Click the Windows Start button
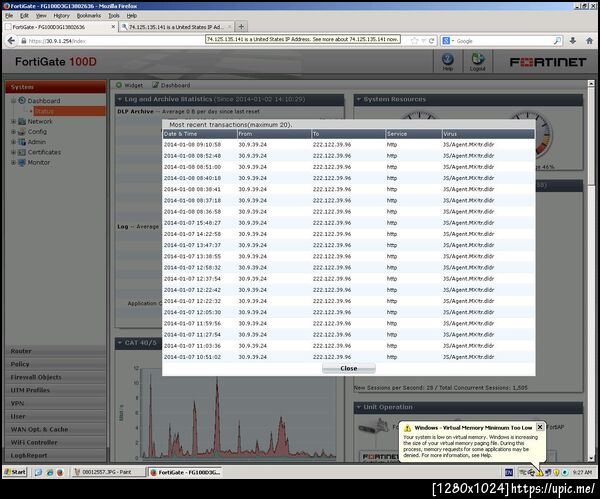This screenshot has width=600, height=499. click(15, 472)
